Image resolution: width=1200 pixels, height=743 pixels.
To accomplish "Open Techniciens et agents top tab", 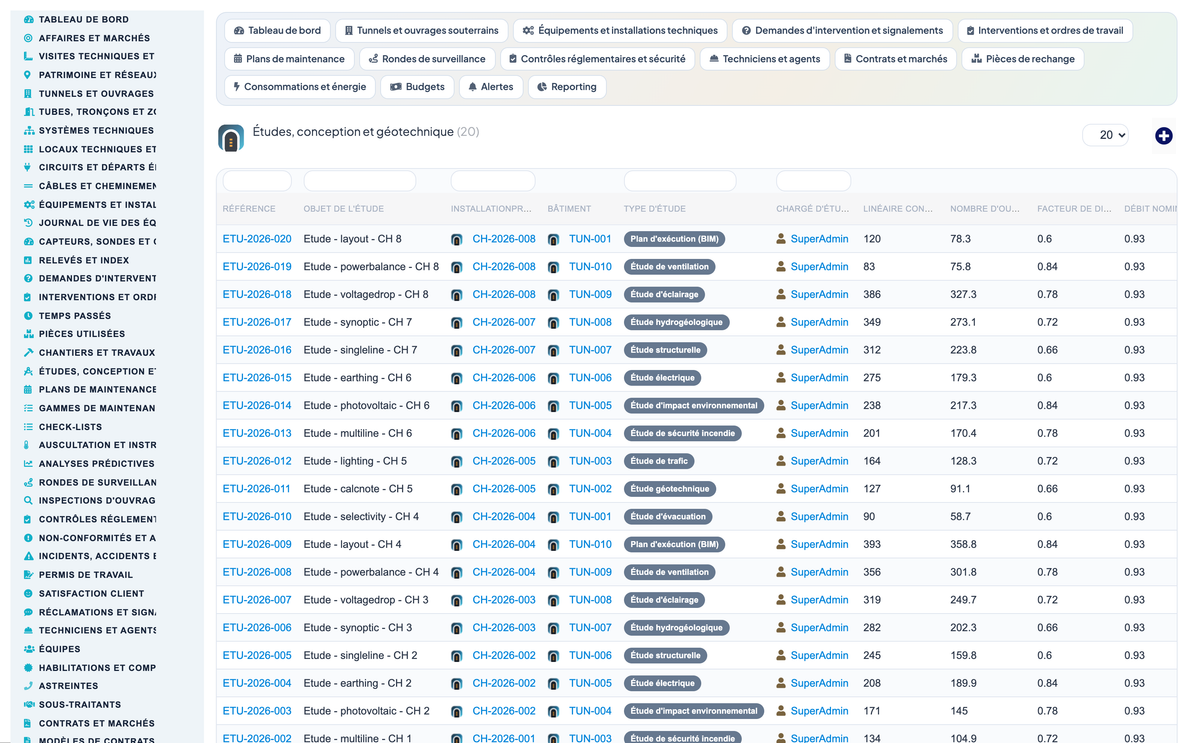I will click(x=764, y=59).
